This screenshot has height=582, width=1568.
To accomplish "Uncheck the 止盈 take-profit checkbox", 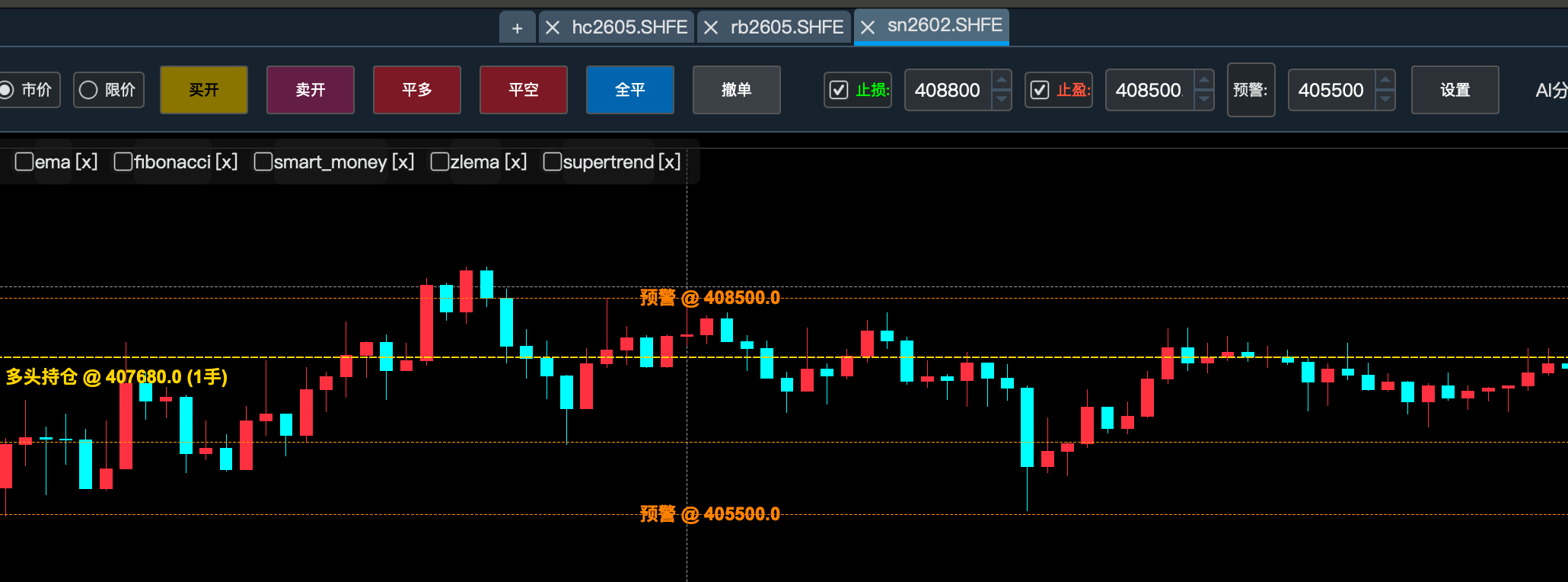I will 1040,90.
